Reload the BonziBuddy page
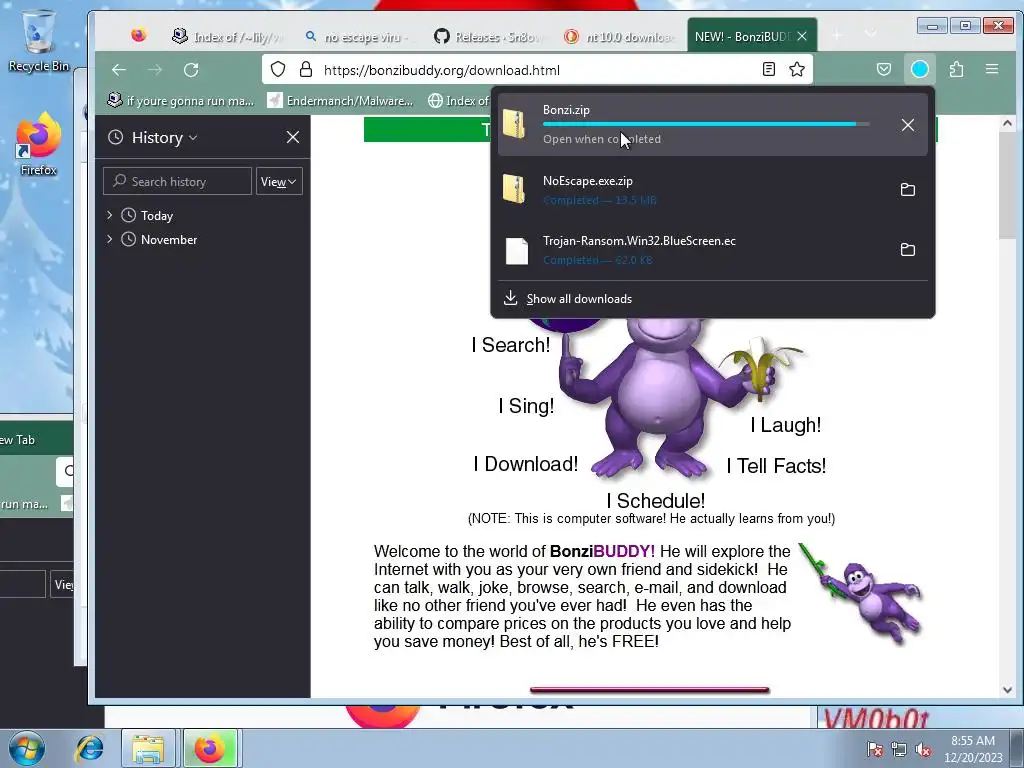 pos(191,70)
